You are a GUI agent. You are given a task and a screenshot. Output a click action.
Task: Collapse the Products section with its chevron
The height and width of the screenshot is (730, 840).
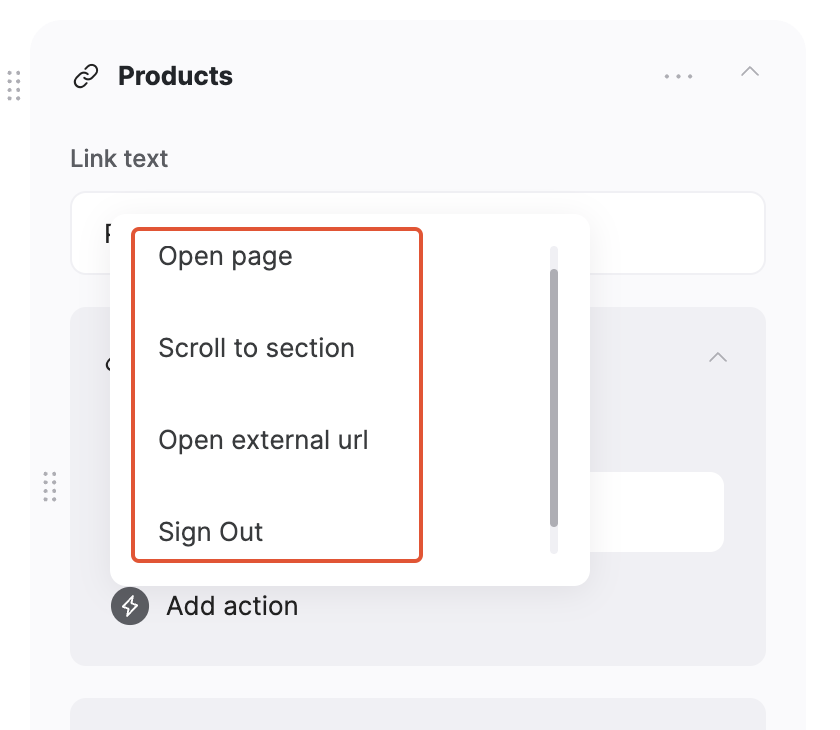[x=750, y=73]
